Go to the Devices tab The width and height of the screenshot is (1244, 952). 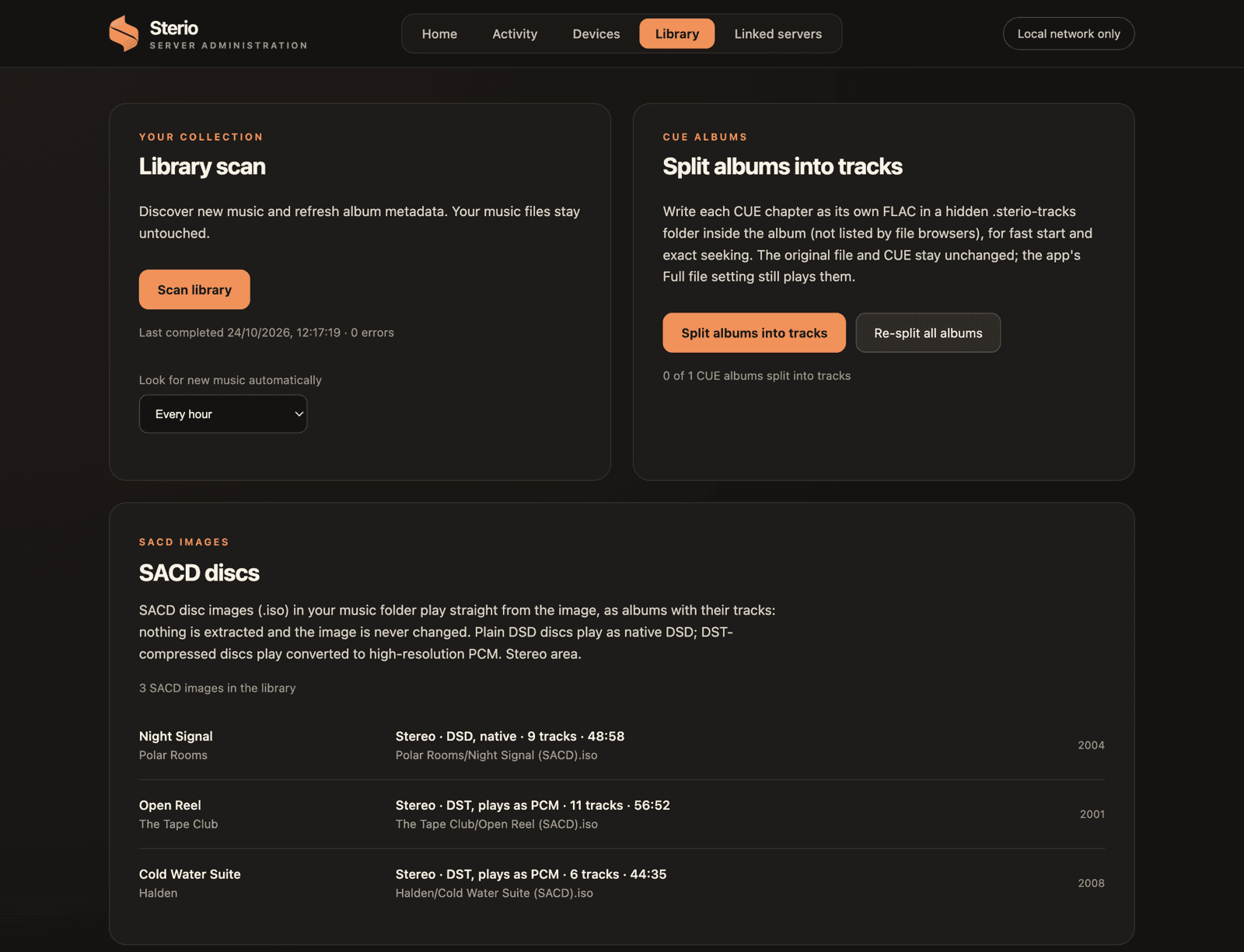[596, 33]
